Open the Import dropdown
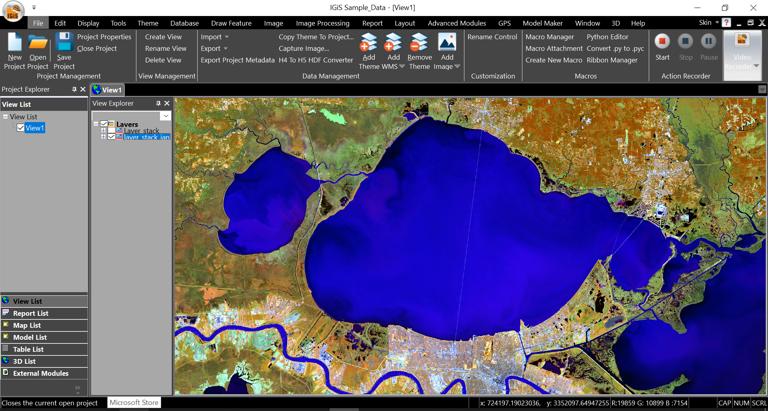Viewport: 768px width, 411px height. pyautogui.click(x=215, y=37)
